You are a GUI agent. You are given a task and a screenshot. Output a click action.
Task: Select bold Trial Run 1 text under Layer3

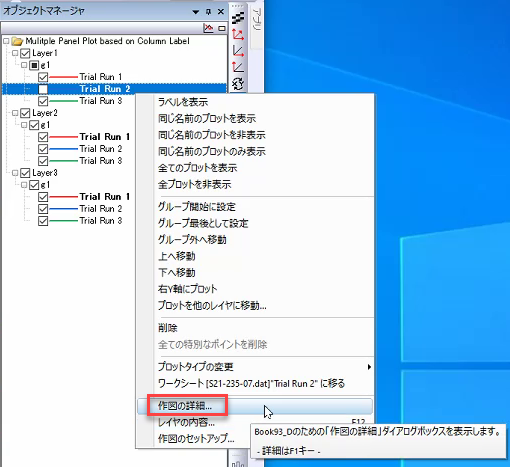pyautogui.click(x=105, y=197)
